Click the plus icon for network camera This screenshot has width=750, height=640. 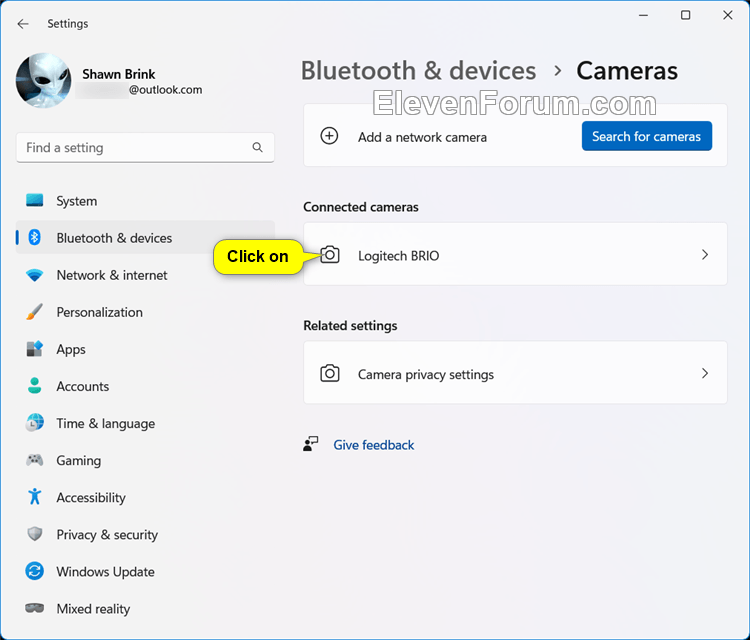pyautogui.click(x=329, y=136)
